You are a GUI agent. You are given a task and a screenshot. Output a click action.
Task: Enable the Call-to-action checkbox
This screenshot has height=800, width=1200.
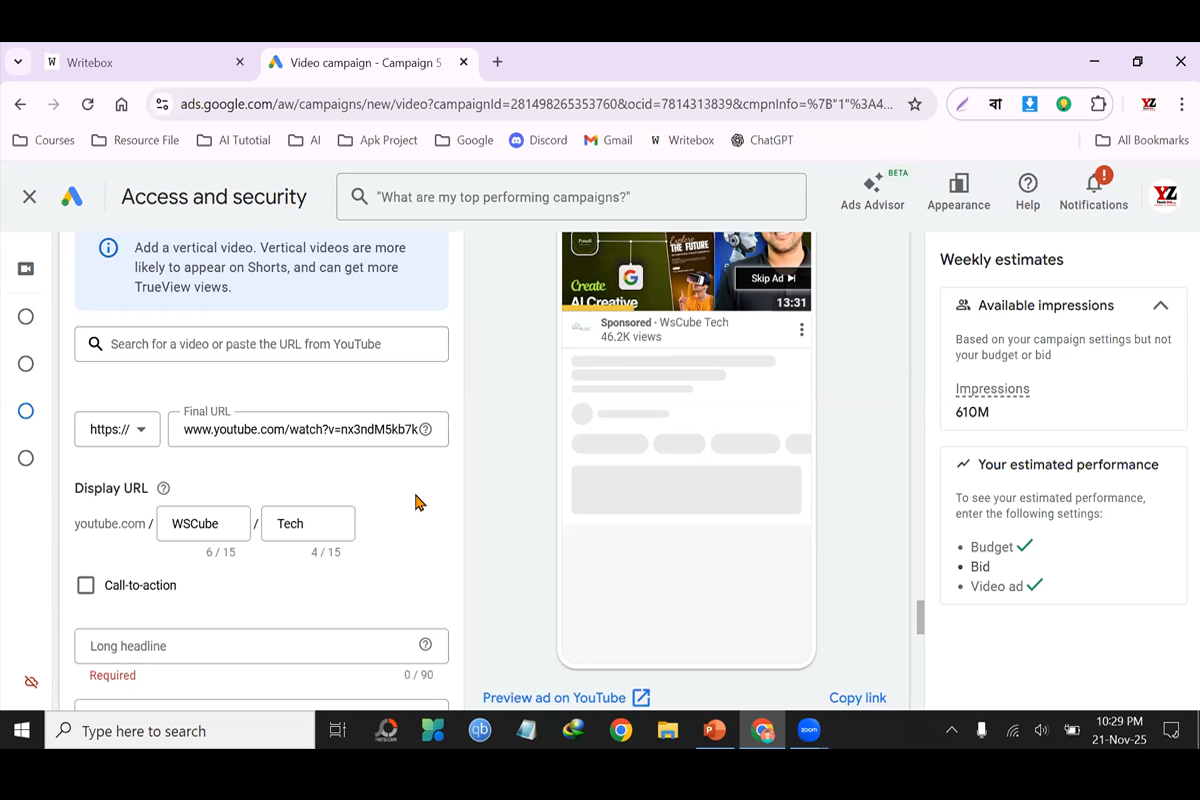coord(86,585)
